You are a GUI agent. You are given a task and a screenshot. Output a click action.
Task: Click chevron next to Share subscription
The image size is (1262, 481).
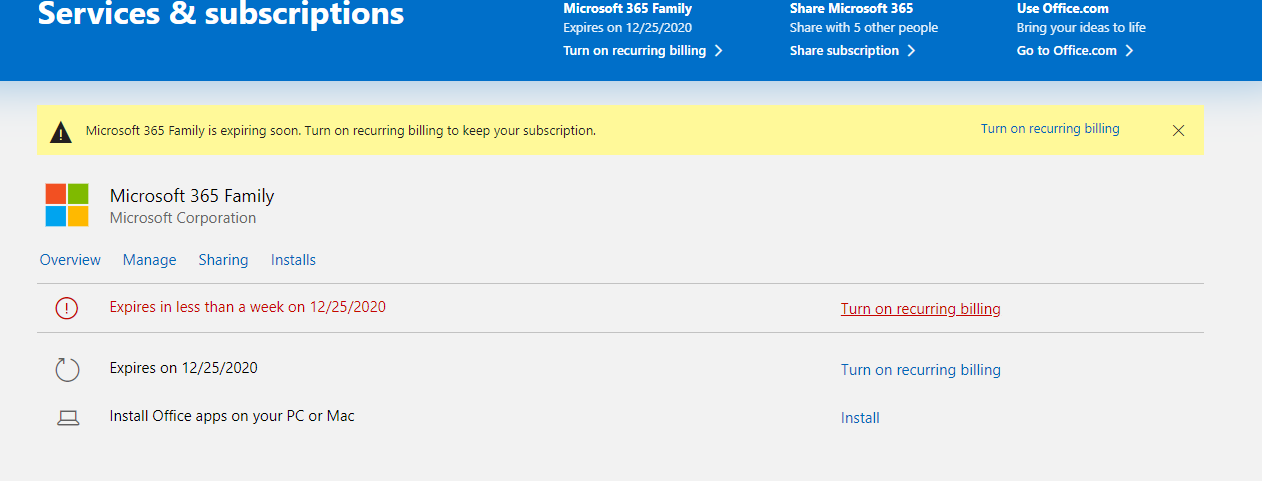pyautogui.click(x=911, y=51)
